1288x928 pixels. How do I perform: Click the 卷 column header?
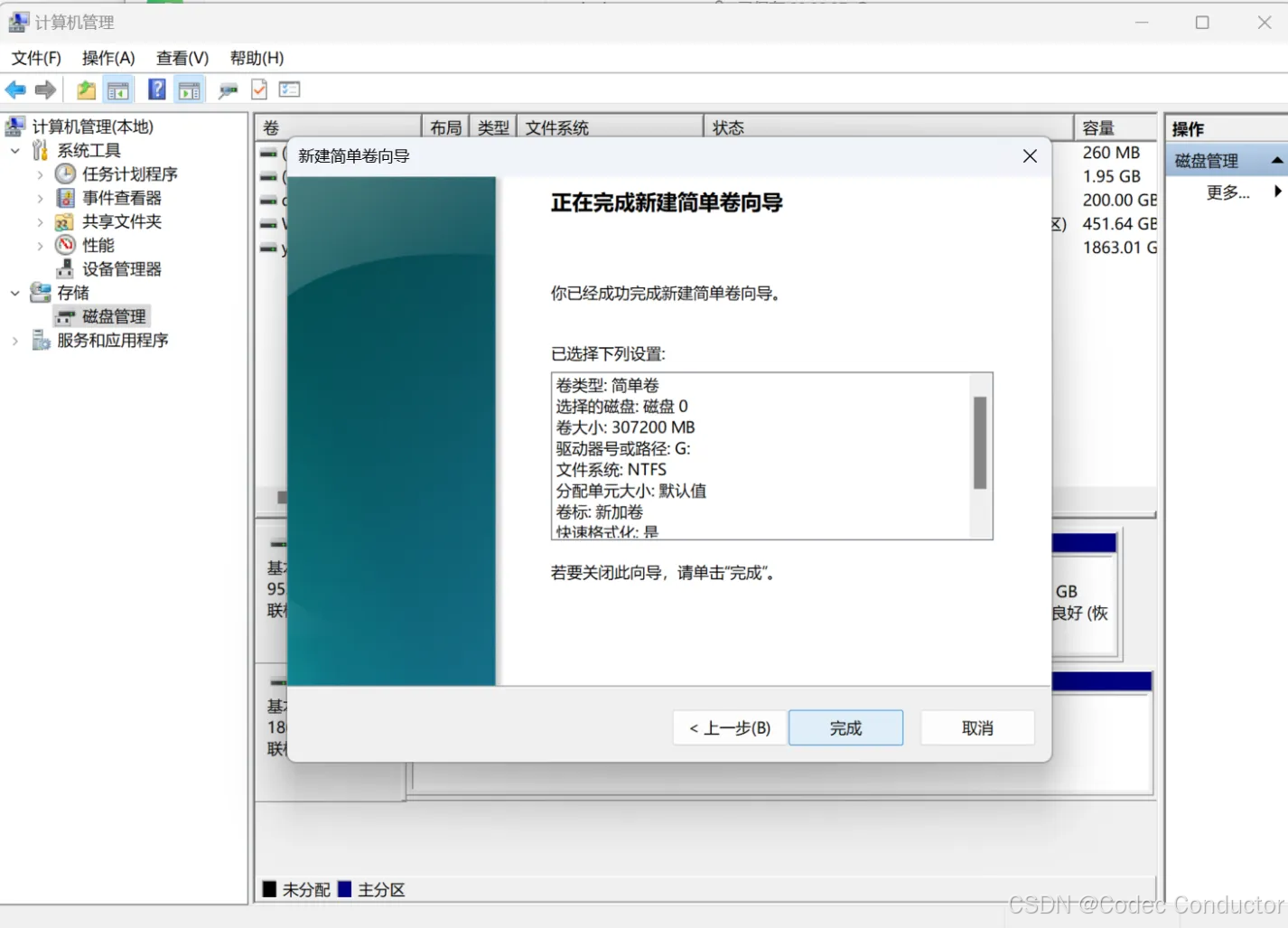339,127
